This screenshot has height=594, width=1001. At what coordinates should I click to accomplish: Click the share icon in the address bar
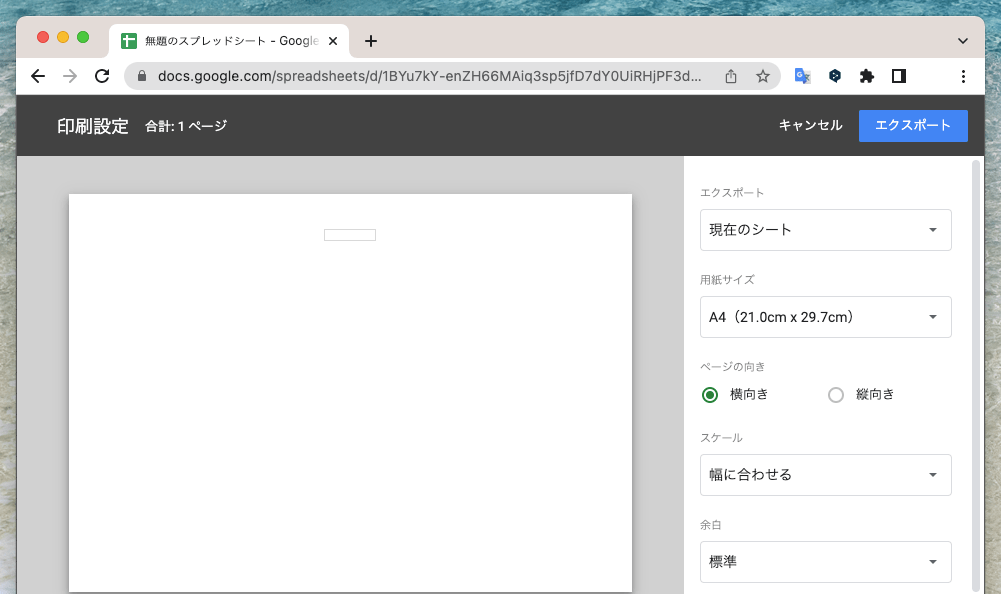[731, 76]
